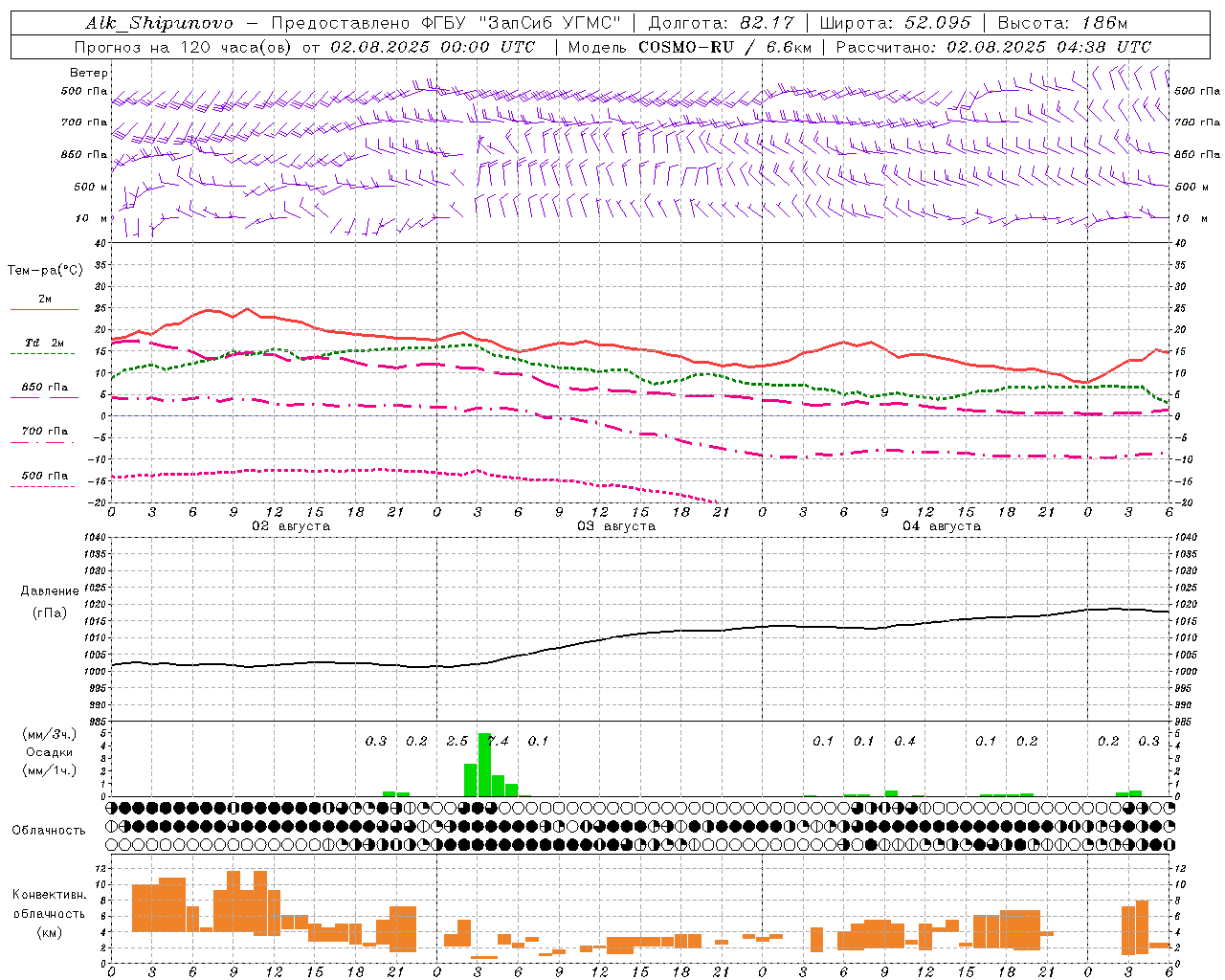Viewport: 1225px width, 980px height.
Task: Click the "Рассчитано: 02.08.2025 04:38 UTC" timestamp
Action: tap(993, 47)
